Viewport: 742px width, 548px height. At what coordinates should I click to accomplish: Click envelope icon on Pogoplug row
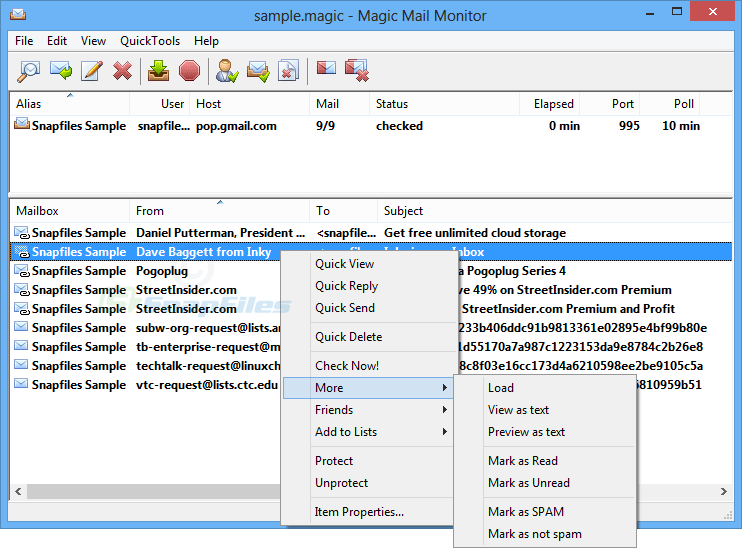22,270
